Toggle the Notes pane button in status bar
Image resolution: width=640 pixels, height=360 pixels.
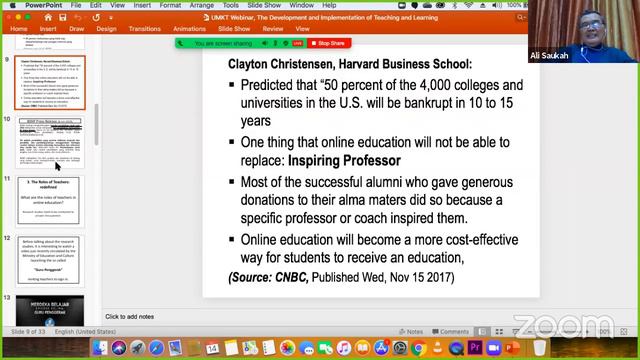(x=411, y=332)
